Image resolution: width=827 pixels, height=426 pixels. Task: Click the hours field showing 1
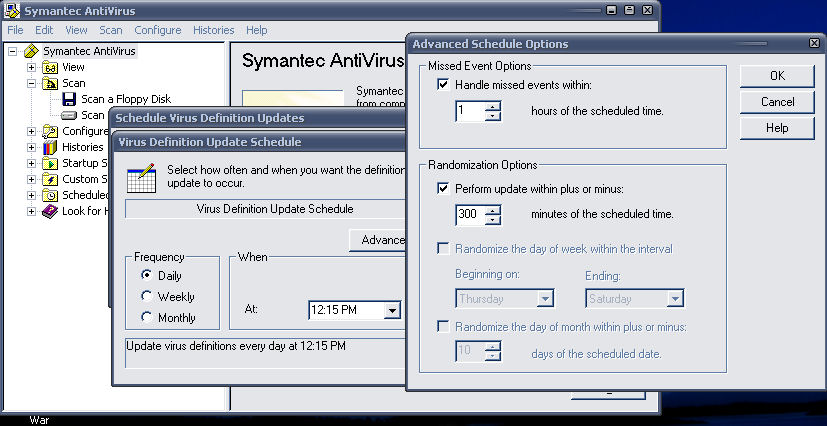coord(470,111)
